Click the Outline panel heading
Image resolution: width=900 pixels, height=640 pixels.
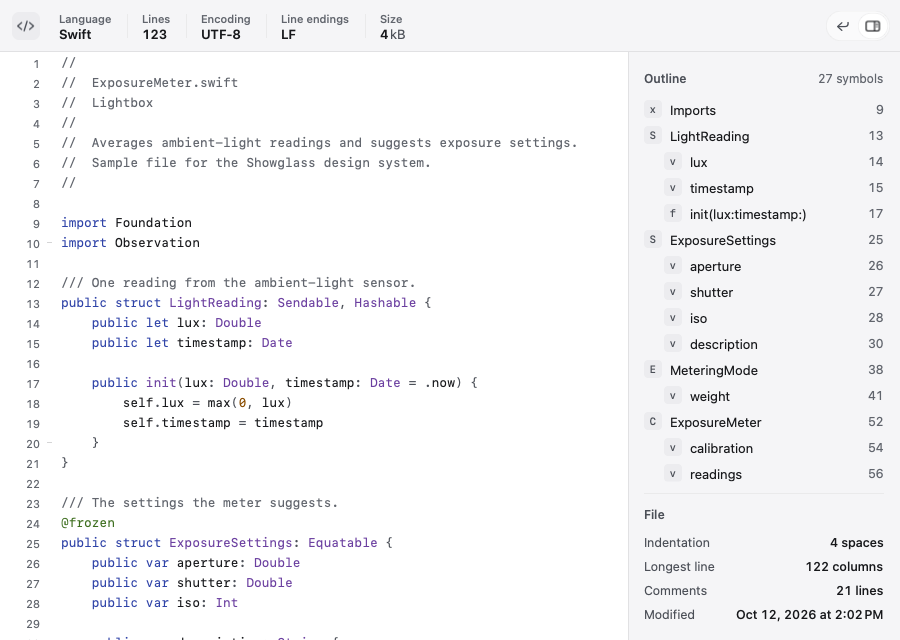coord(665,79)
